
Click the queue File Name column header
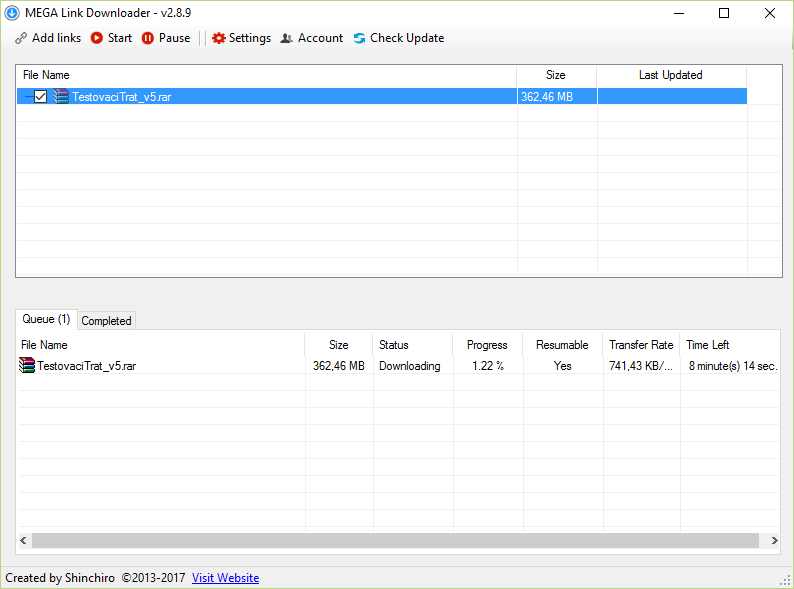click(161, 345)
